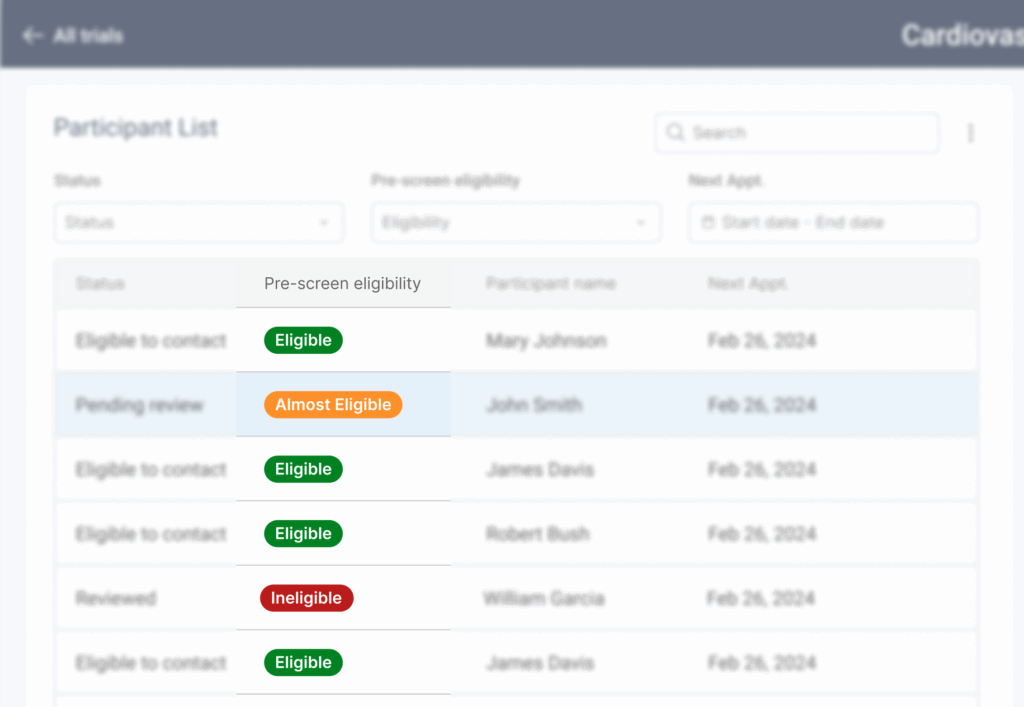The image size is (1024, 707).
Task: Click the calendar icon in the date range field
Action: [x=708, y=223]
